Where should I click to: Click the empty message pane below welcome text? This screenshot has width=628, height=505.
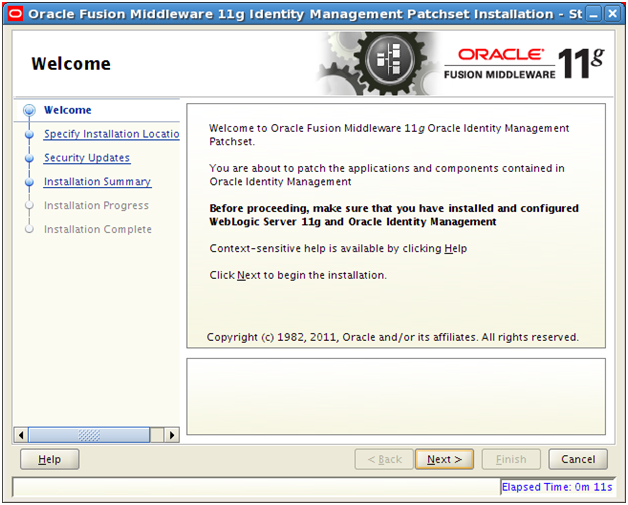click(x=396, y=396)
